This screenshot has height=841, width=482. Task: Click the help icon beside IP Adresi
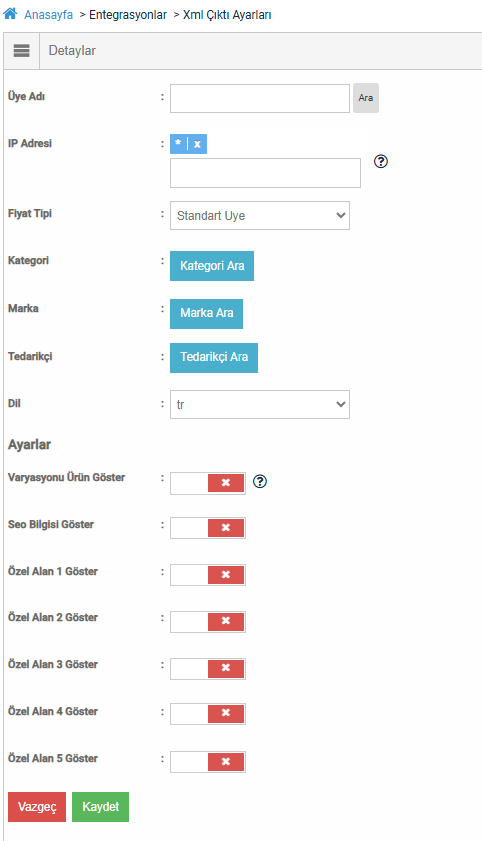(381, 161)
